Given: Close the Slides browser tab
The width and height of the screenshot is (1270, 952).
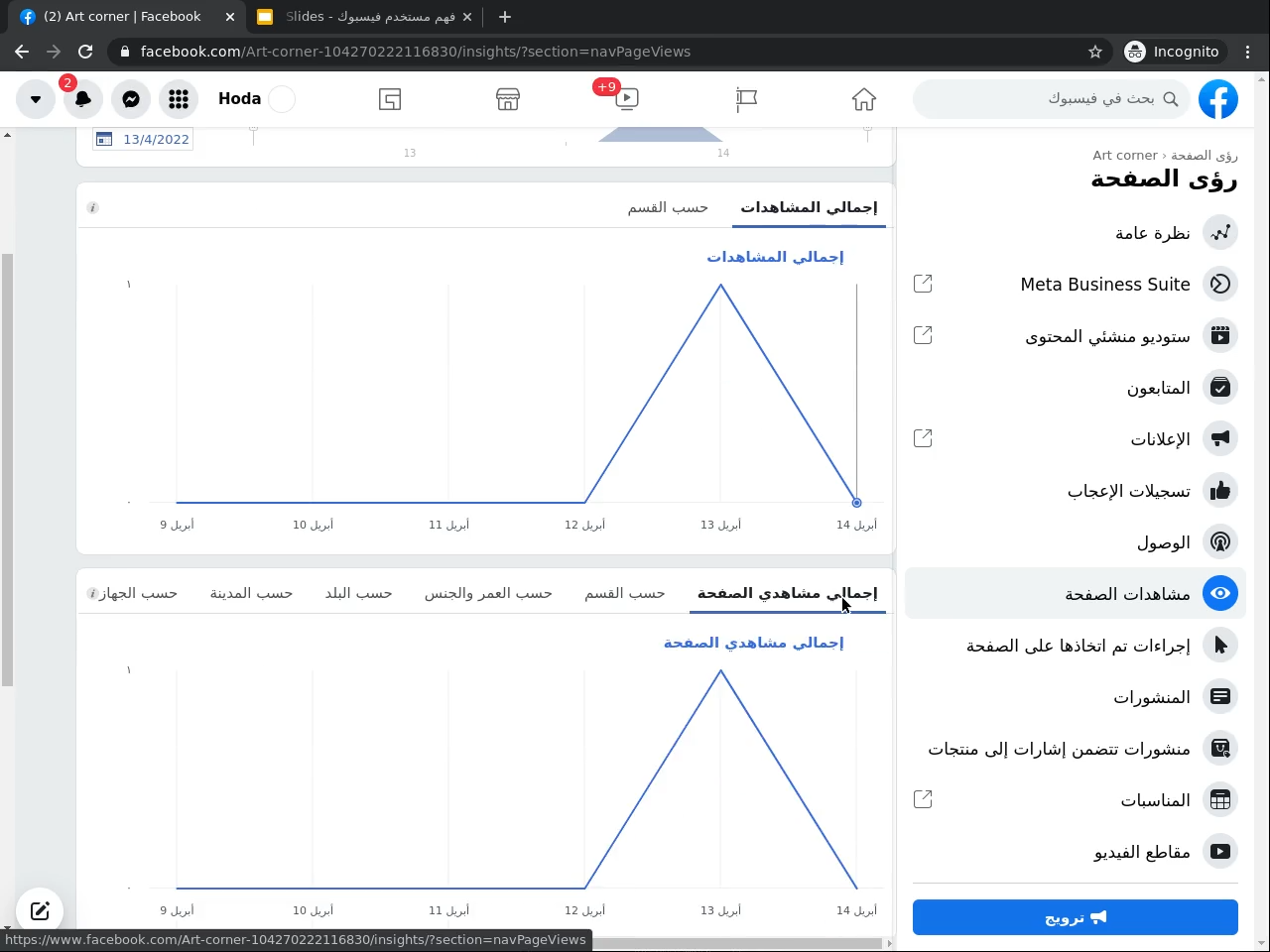Looking at the screenshot, I should point(467,17).
